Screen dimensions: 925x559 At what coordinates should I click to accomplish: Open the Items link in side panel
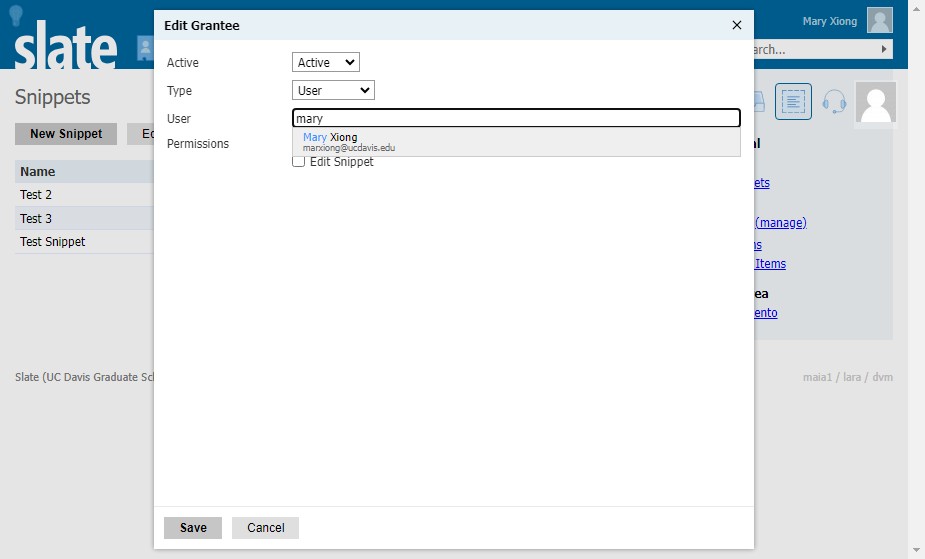(770, 264)
